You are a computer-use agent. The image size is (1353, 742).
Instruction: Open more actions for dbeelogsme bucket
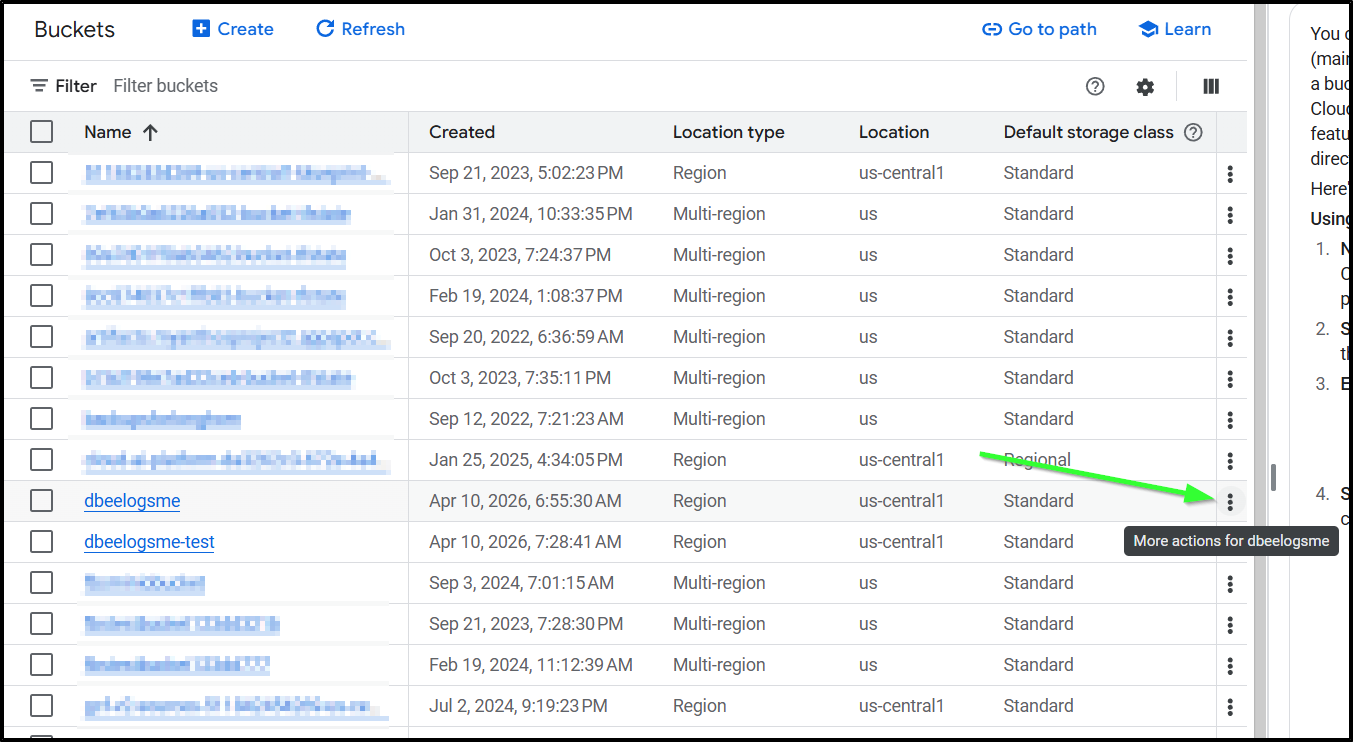pyautogui.click(x=1230, y=502)
